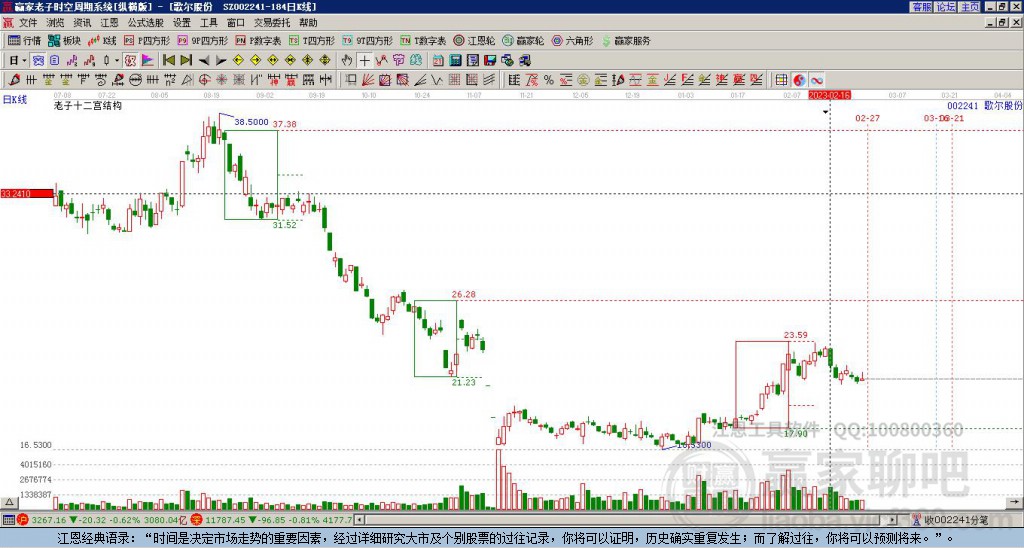Open the 9P四方形 tool
The height and width of the screenshot is (548, 1024).
coord(203,40)
